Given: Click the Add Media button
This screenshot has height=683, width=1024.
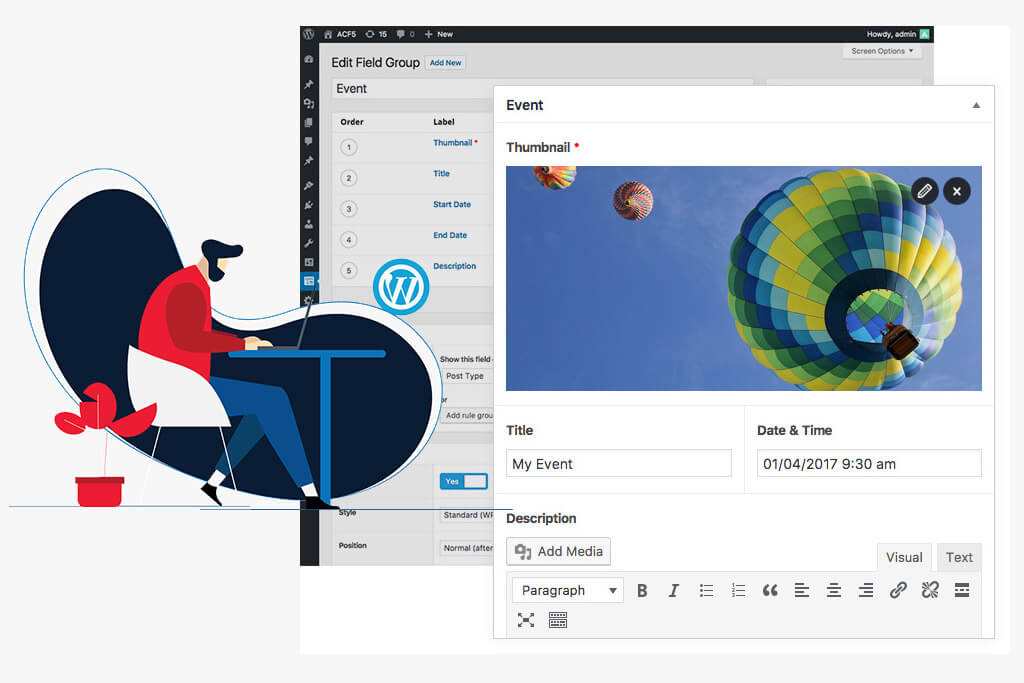Looking at the screenshot, I should point(558,551).
